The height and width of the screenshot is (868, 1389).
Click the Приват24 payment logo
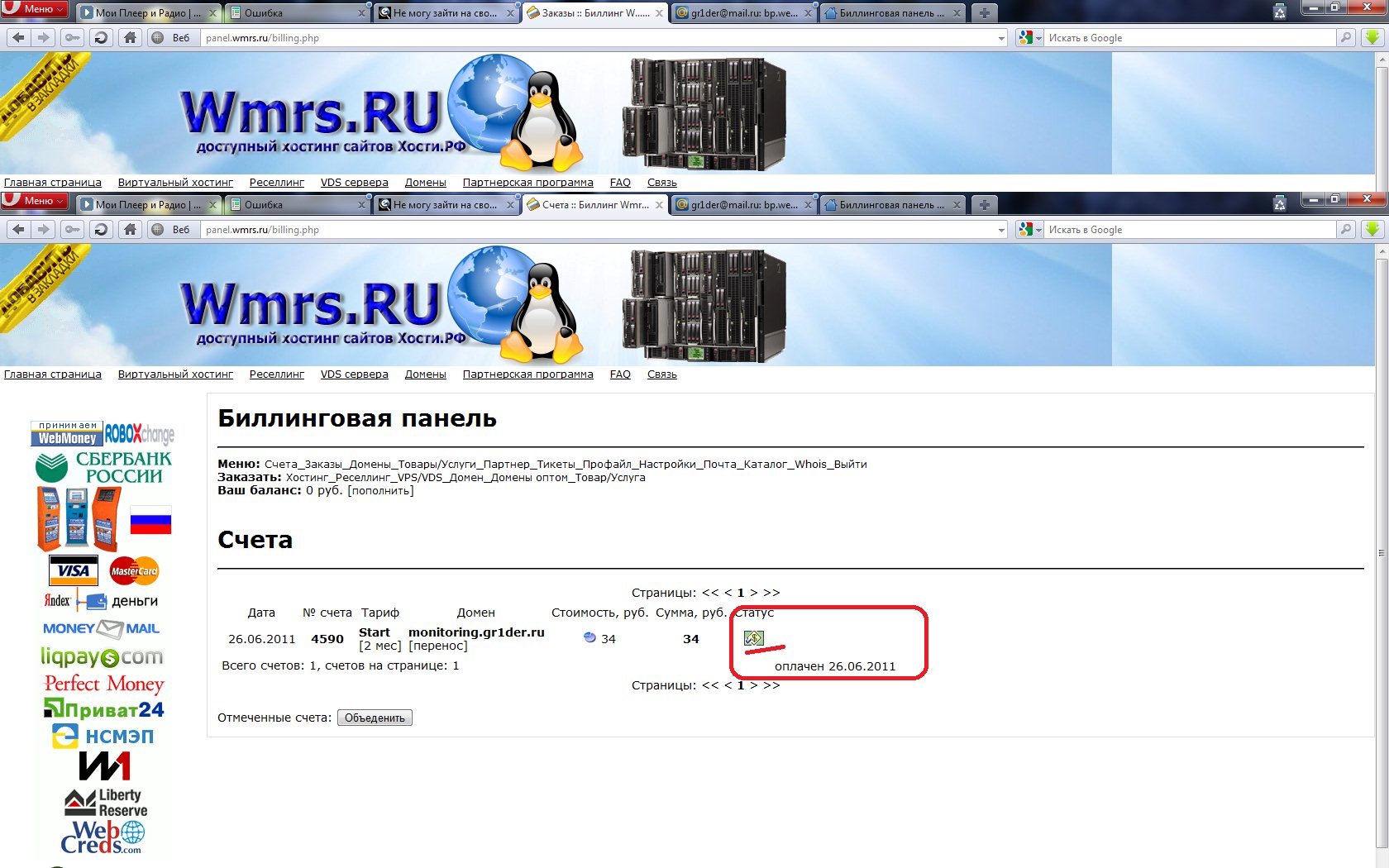pos(104,709)
